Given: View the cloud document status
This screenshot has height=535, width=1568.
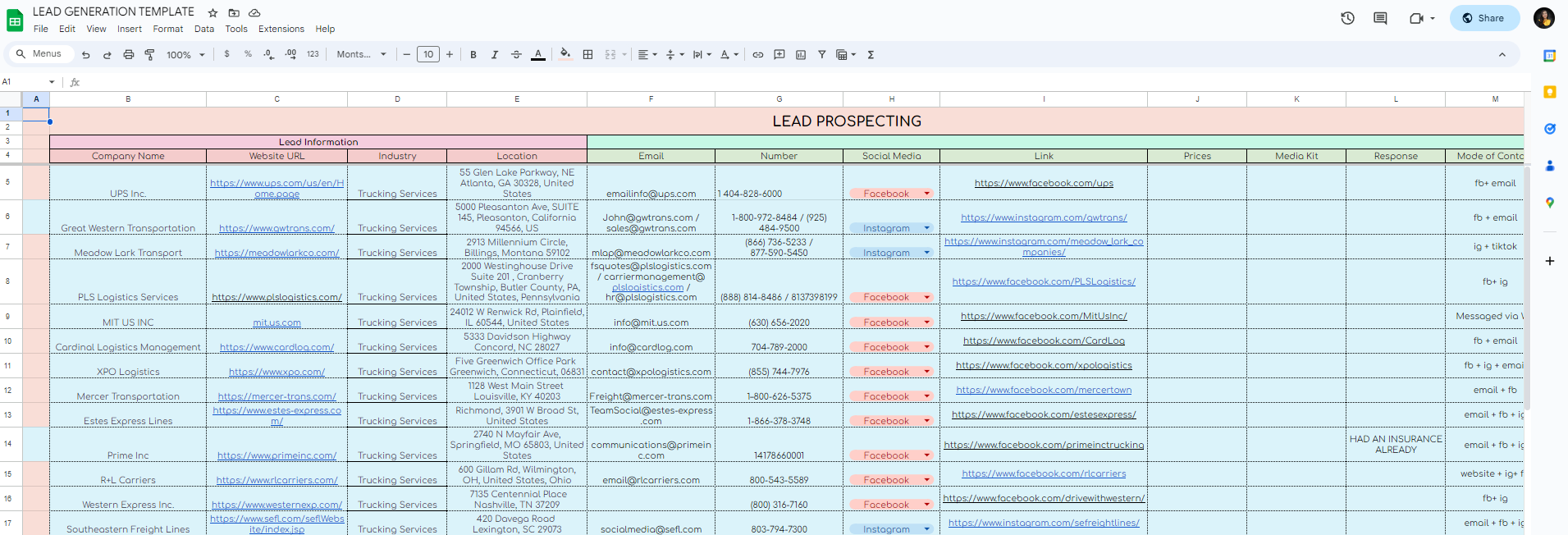Looking at the screenshot, I should [x=255, y=13].
